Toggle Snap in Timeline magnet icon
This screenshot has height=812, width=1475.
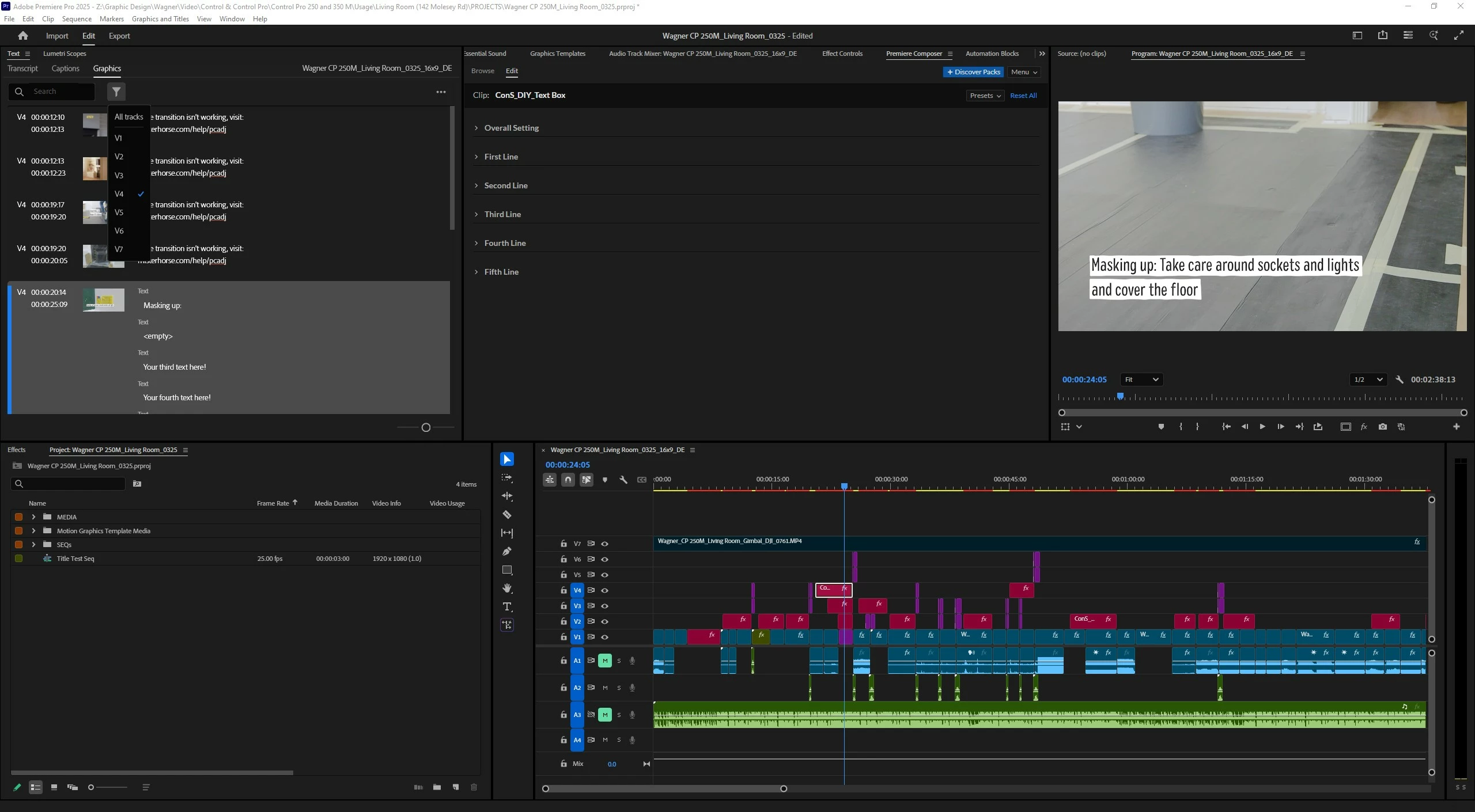coord(568,479)
